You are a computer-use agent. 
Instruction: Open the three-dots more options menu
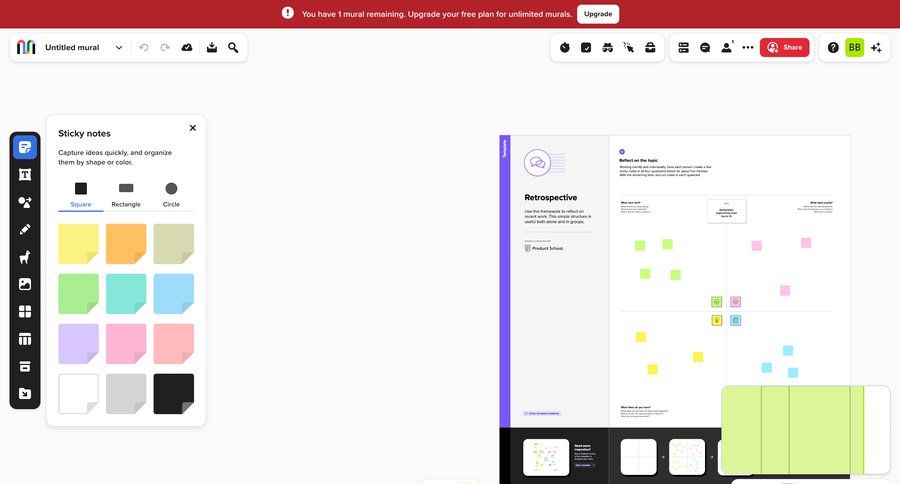(748, 47)
